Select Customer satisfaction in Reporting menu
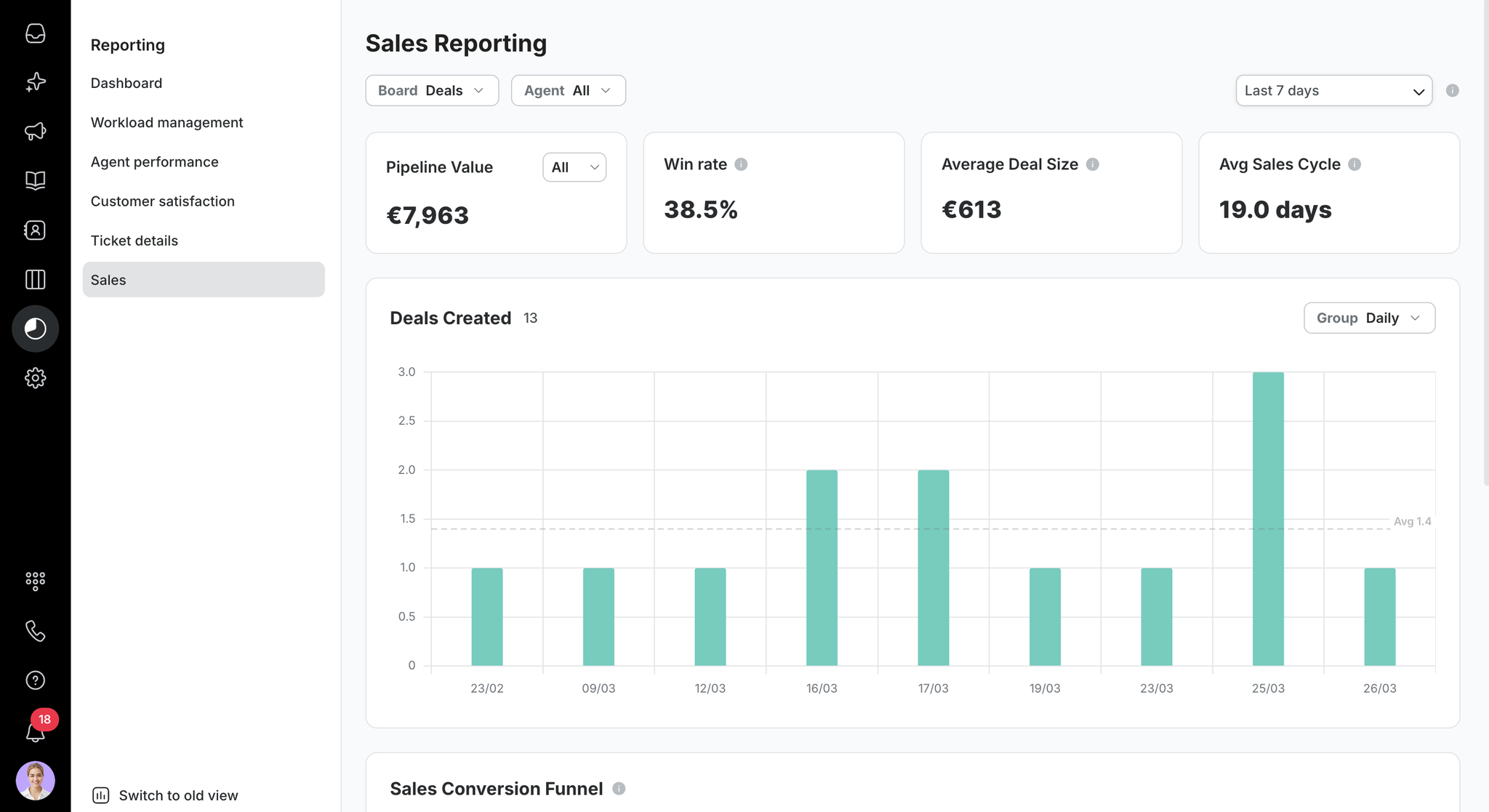Viewport: 1489px width, 812px height. pyautogui.click(x=163, y=201)
